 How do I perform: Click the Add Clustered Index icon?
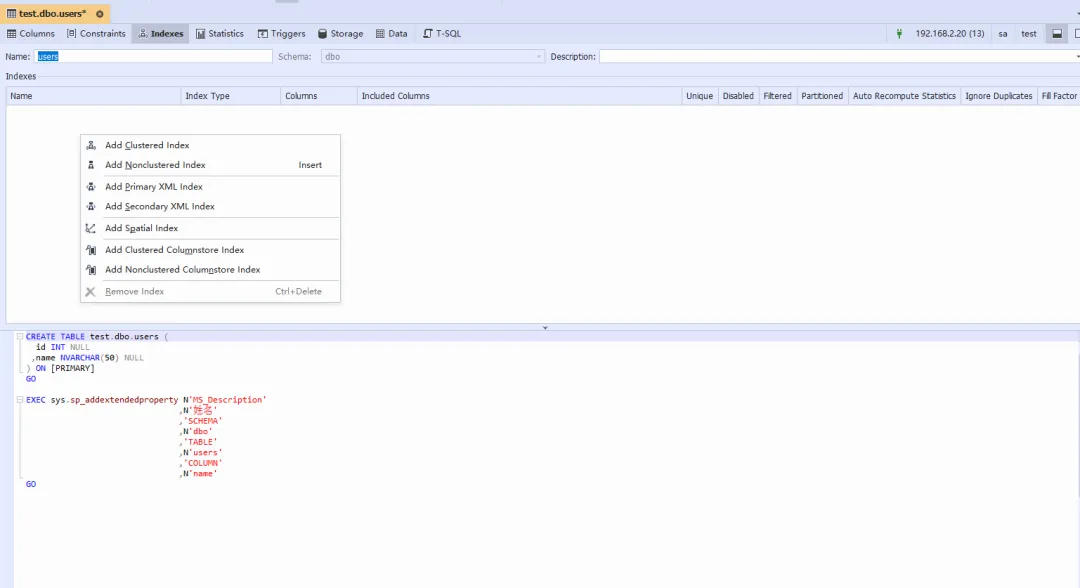coord(91,146)
